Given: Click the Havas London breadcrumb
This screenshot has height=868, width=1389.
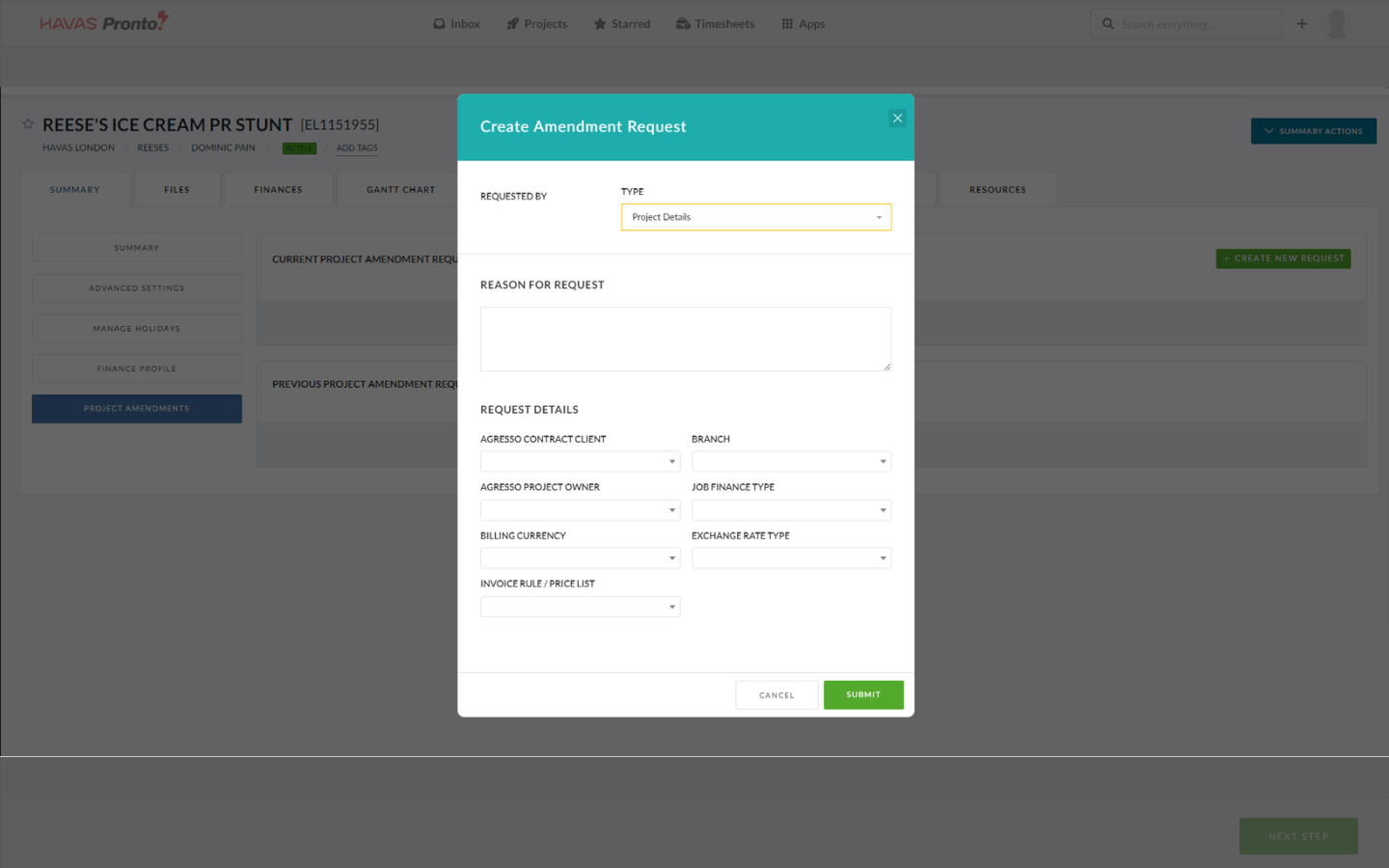Looking at the screenshot, I should tap(78, 149).
